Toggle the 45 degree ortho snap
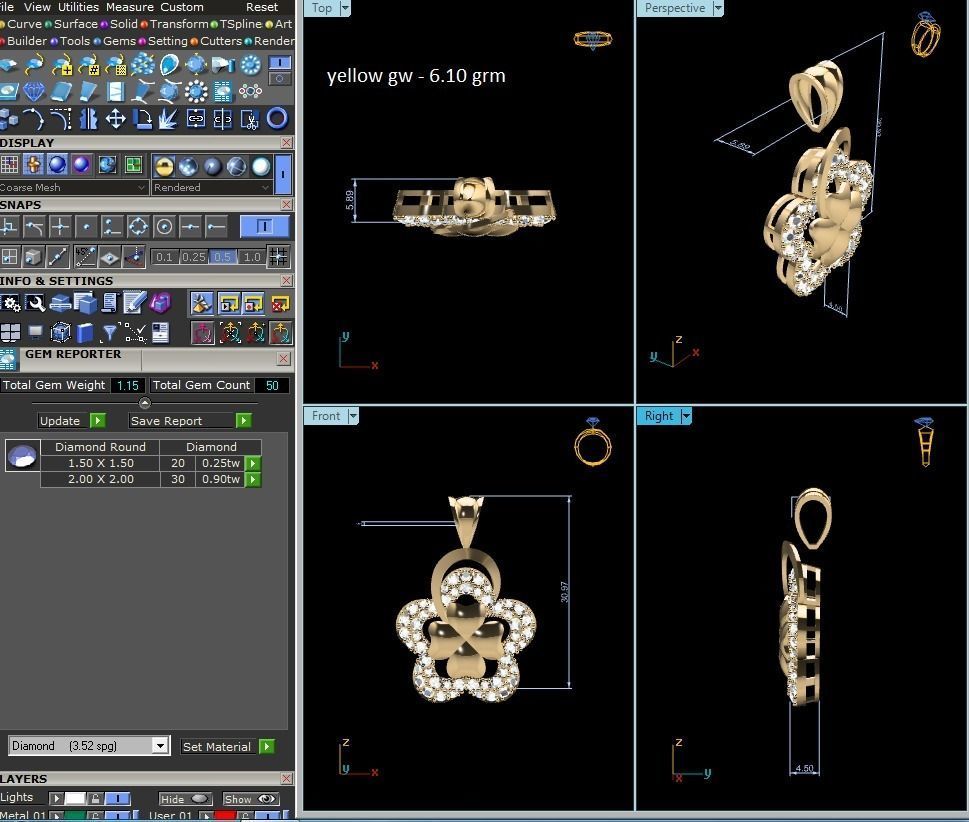The height and width of the screenshot is (822, 969). (85, 256)
